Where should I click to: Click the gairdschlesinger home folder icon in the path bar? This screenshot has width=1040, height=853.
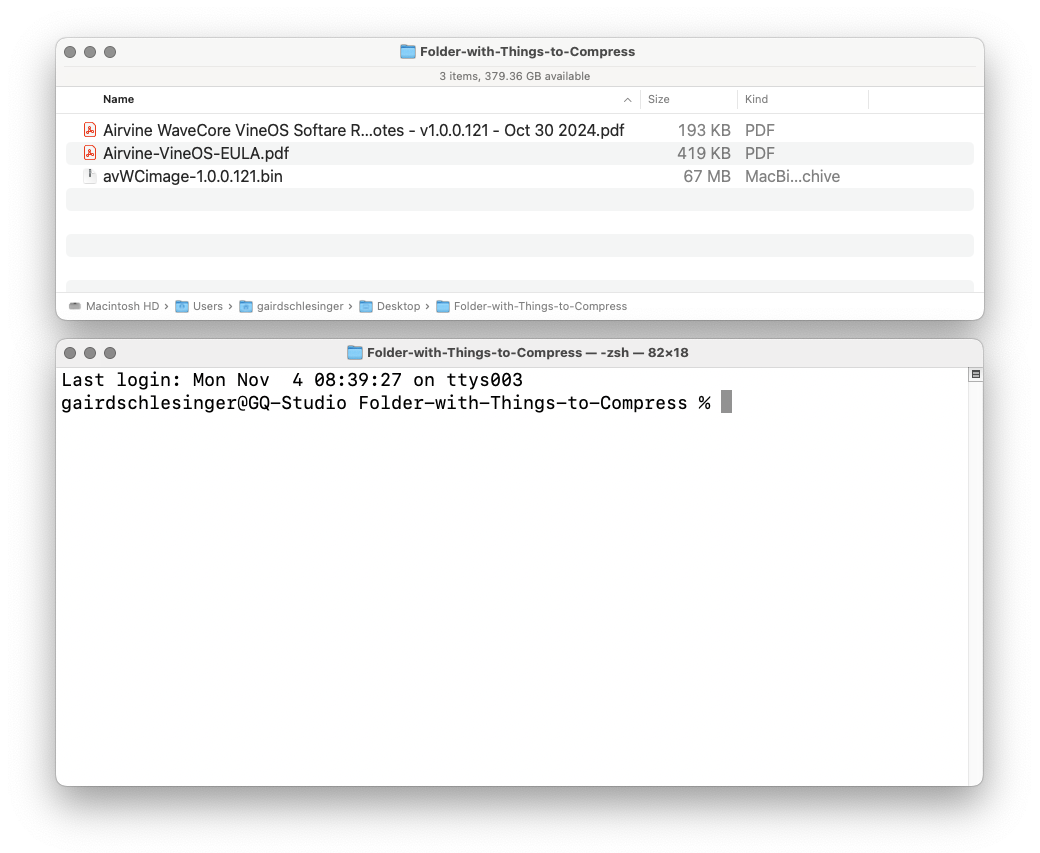click(246, 306)
